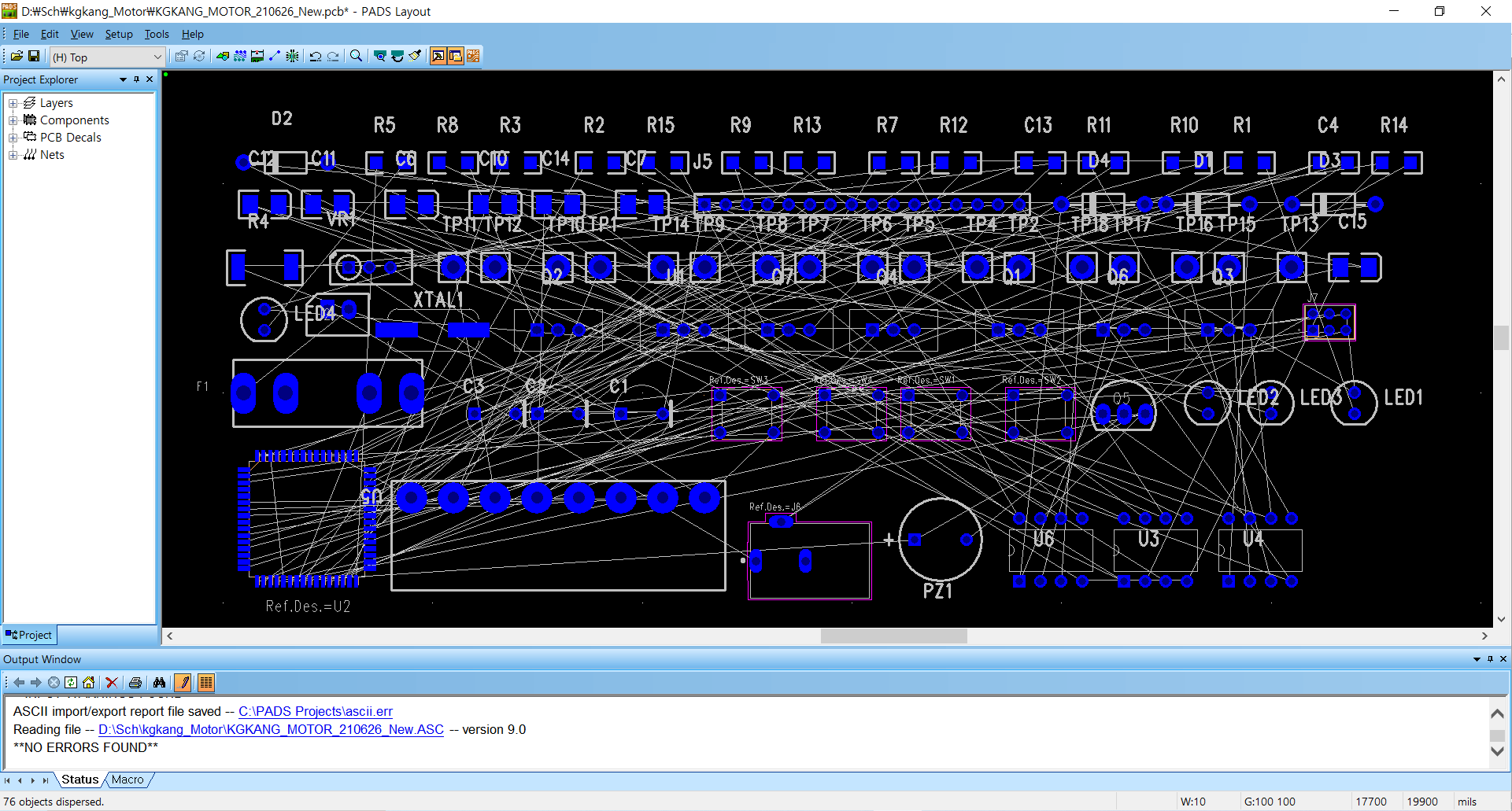Image resolution: width=1512 pixels, height=811 pixels.
Task: Click the Redraw view icon
Action: point(397,56)
